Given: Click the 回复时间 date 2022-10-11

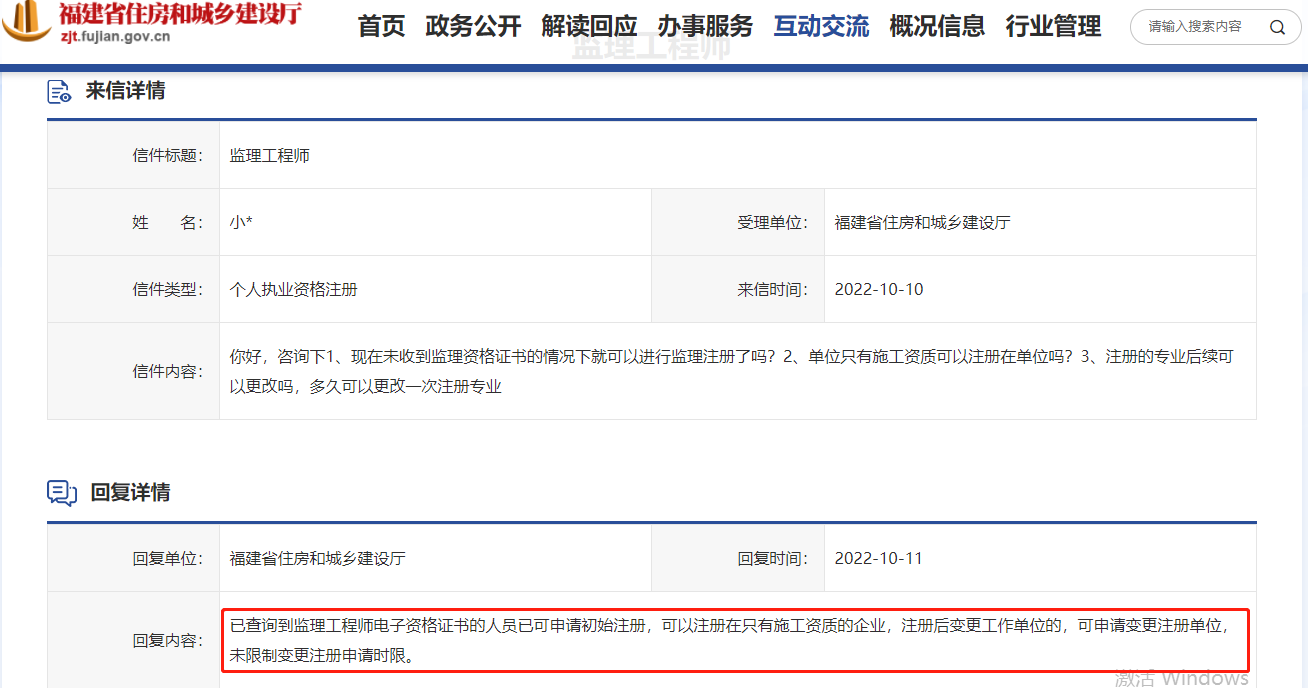Looking at the screenshot, I should (x=879, y=558).
